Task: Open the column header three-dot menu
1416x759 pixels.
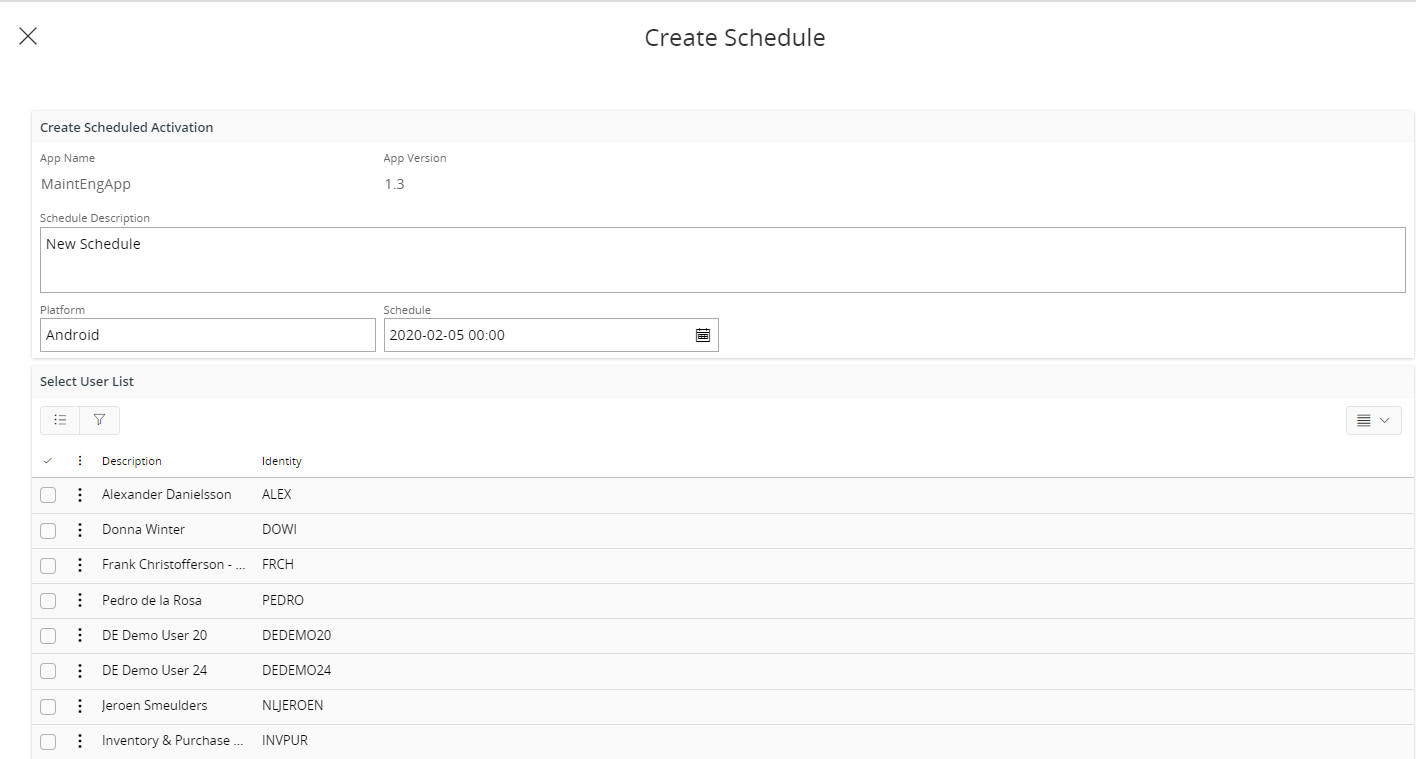Action: [80, 461]
